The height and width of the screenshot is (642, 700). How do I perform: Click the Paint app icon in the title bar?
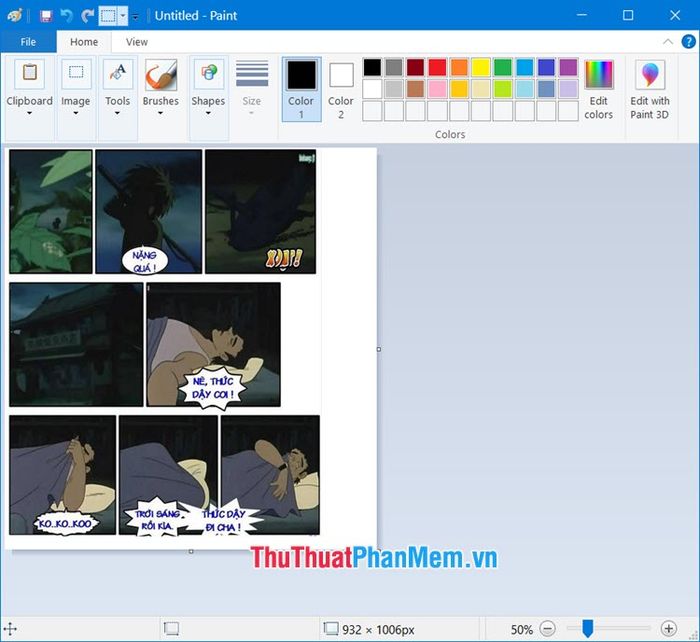point(15,16)
